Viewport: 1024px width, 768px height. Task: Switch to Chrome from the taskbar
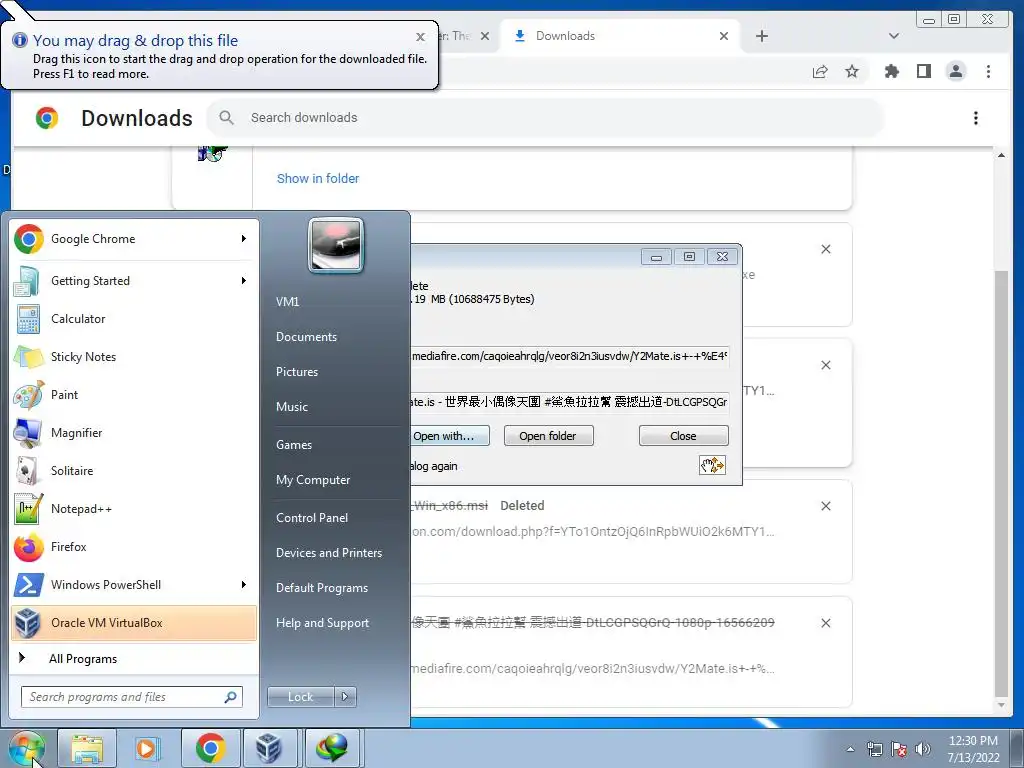point(210,748)
